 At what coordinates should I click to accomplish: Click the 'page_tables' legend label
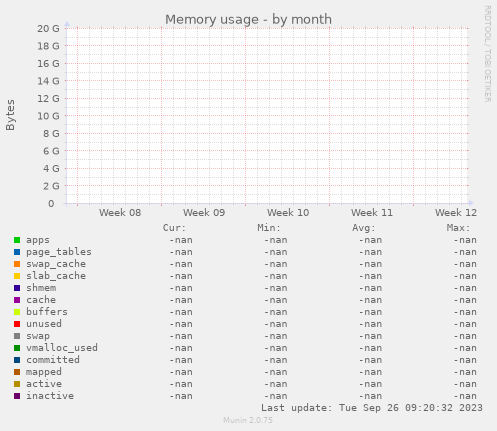click(59, 252)
